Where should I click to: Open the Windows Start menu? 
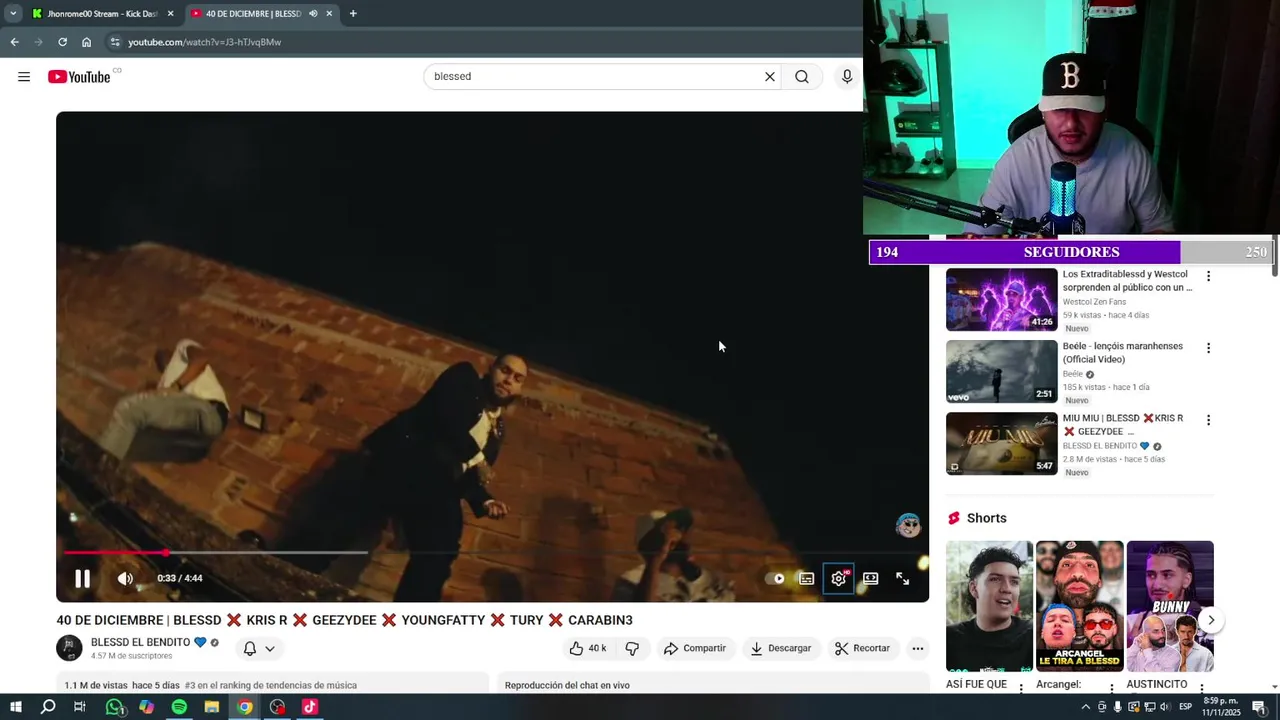(16, 707)
